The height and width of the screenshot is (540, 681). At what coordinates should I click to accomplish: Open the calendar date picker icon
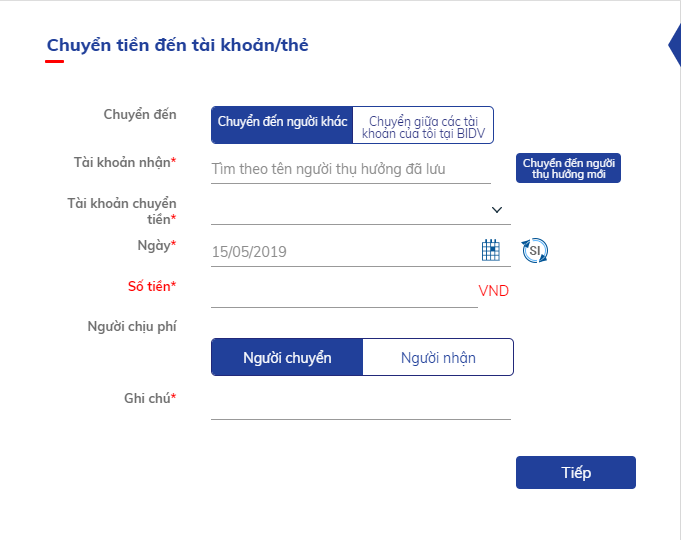click(x=491, y=250)
